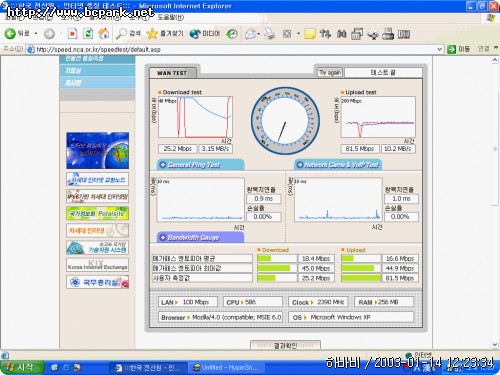Open IPv6기반 차세대 인터넷망 banner
Screen dimensions: 500x375
(97, 196)
